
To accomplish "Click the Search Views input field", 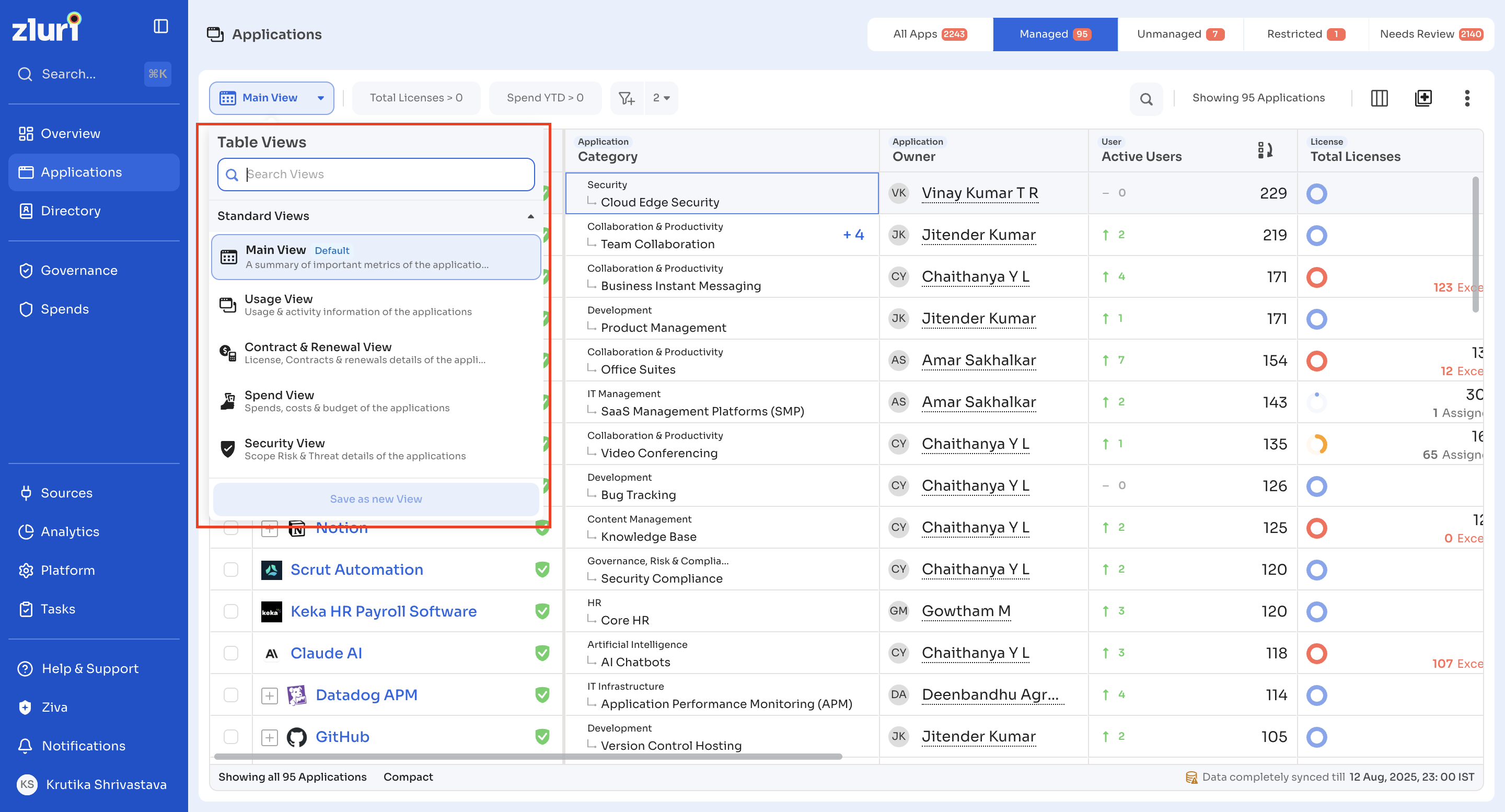I will pyautogui.click(x=376, y=175).
